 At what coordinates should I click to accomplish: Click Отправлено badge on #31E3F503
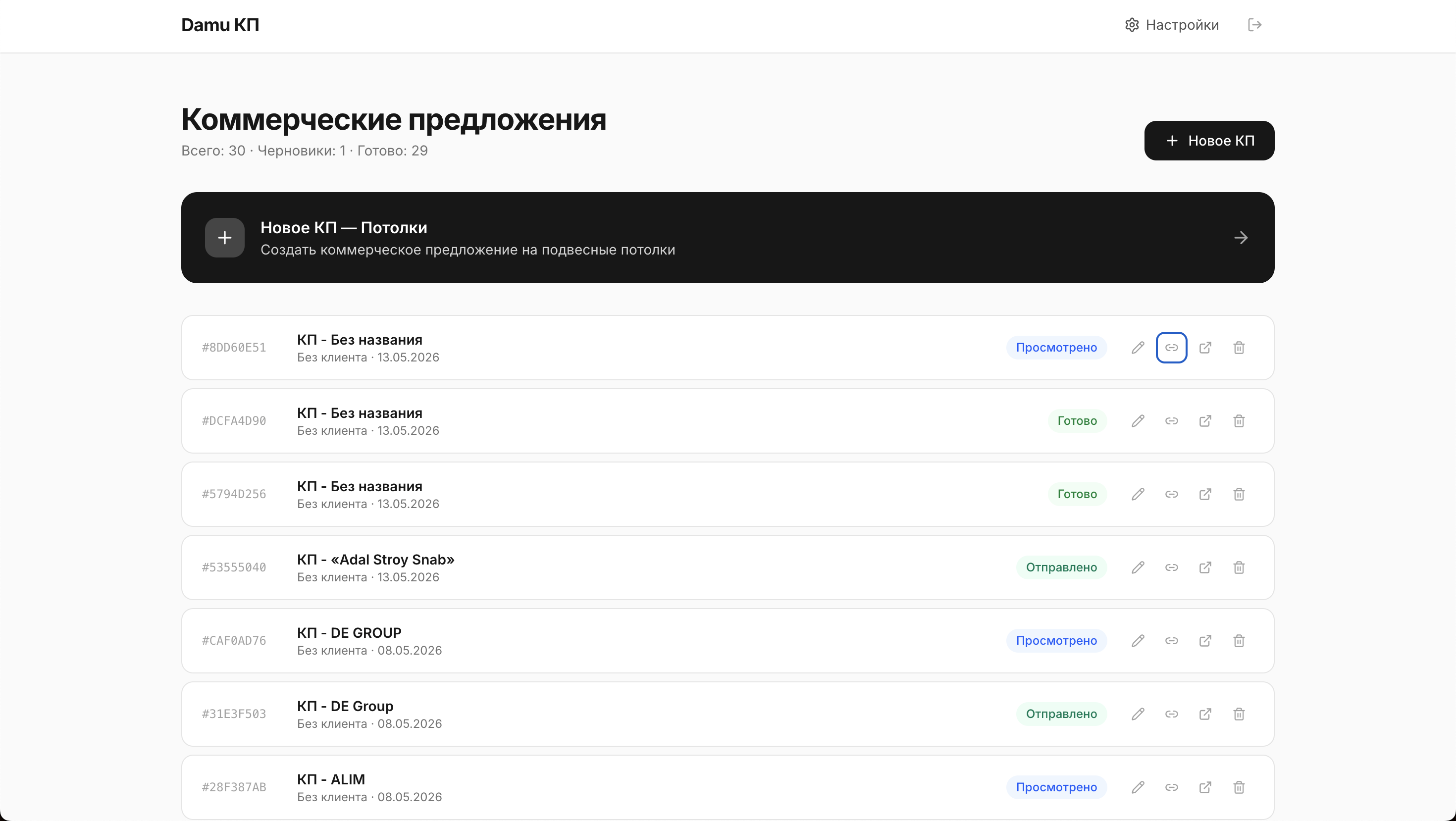pos(1061,714)
